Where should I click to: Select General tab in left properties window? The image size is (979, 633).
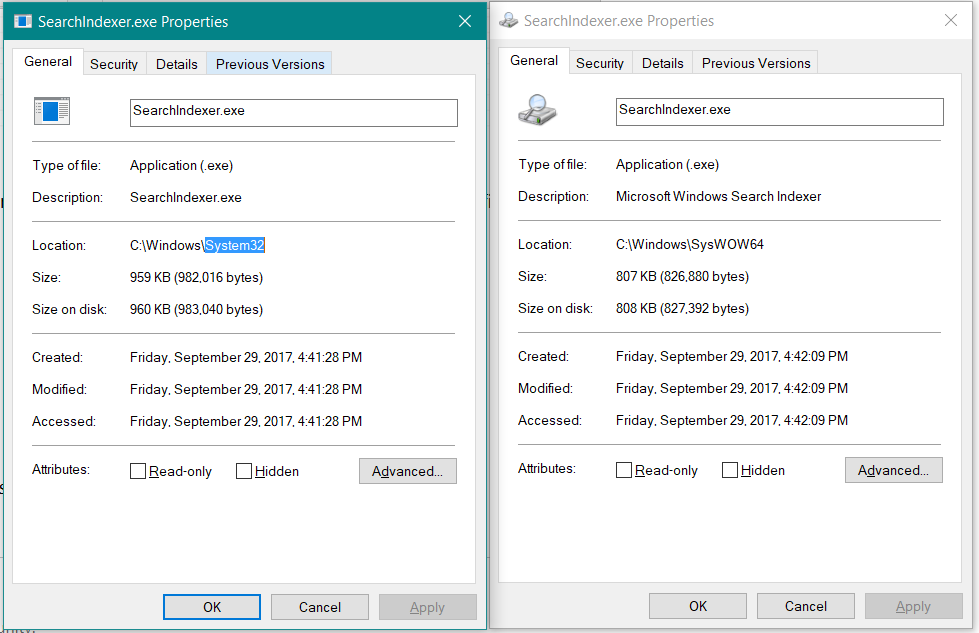[48, 62]
